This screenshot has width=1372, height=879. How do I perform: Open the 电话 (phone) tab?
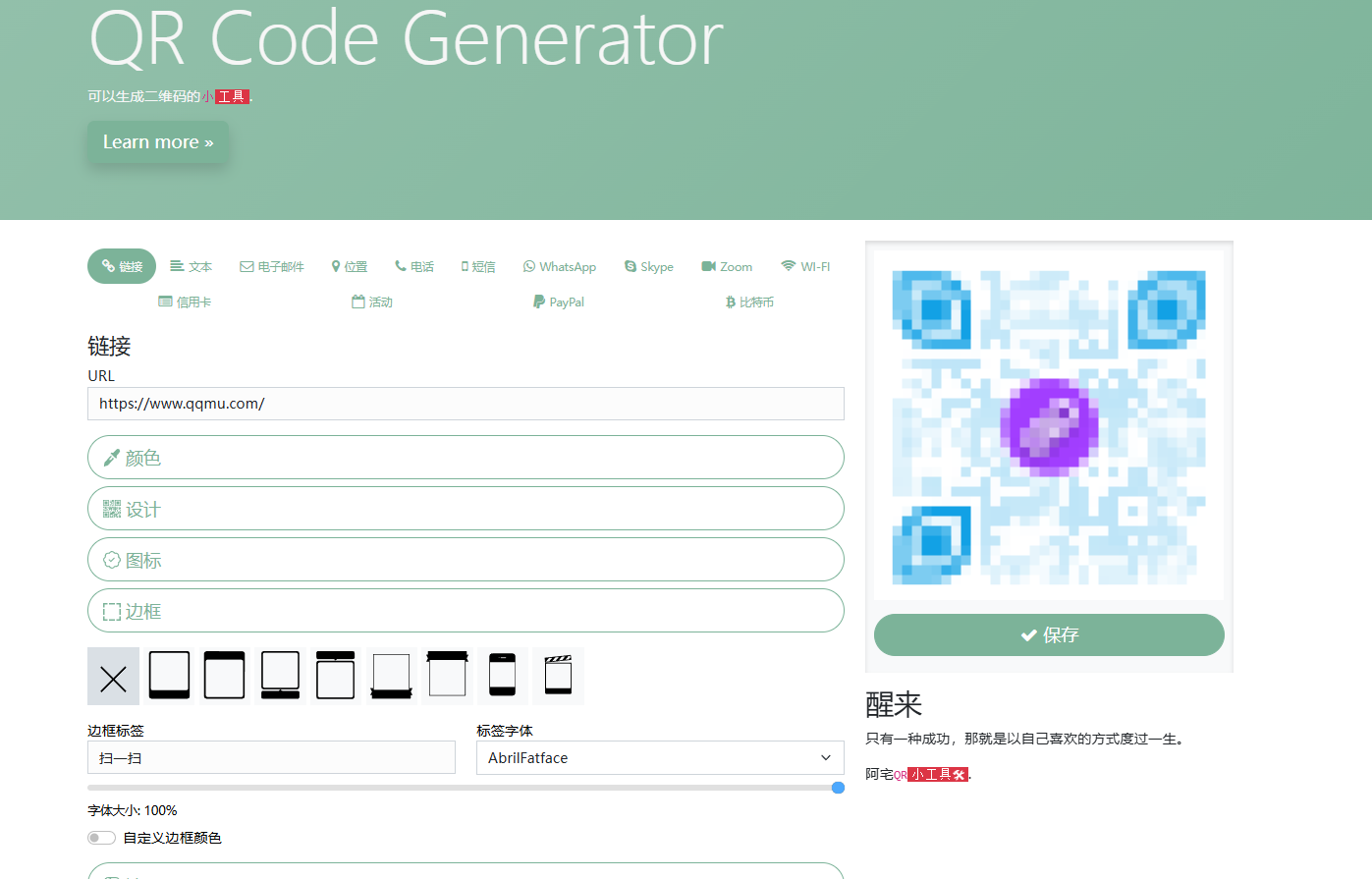[414, 266]
